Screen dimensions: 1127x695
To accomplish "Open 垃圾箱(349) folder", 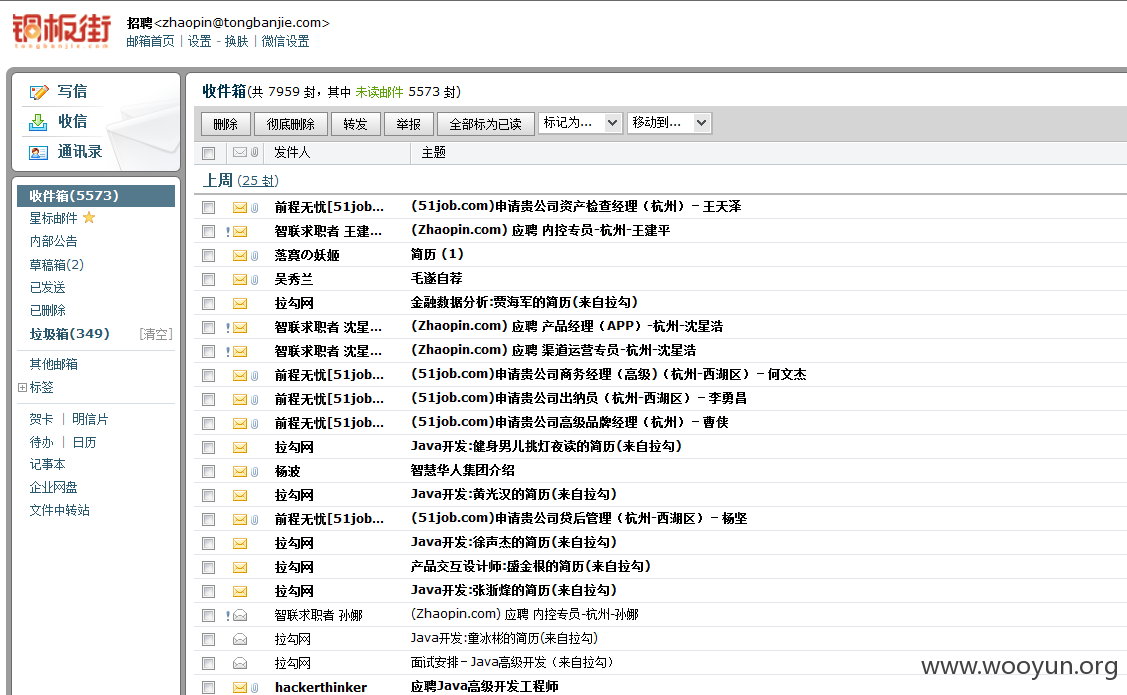I will point(70,333).
